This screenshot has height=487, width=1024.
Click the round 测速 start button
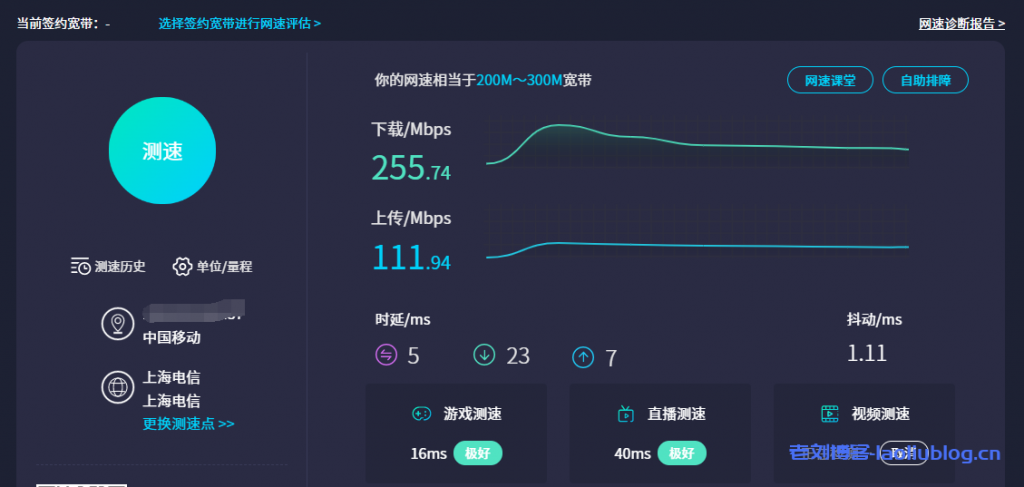tap(162, 151)
